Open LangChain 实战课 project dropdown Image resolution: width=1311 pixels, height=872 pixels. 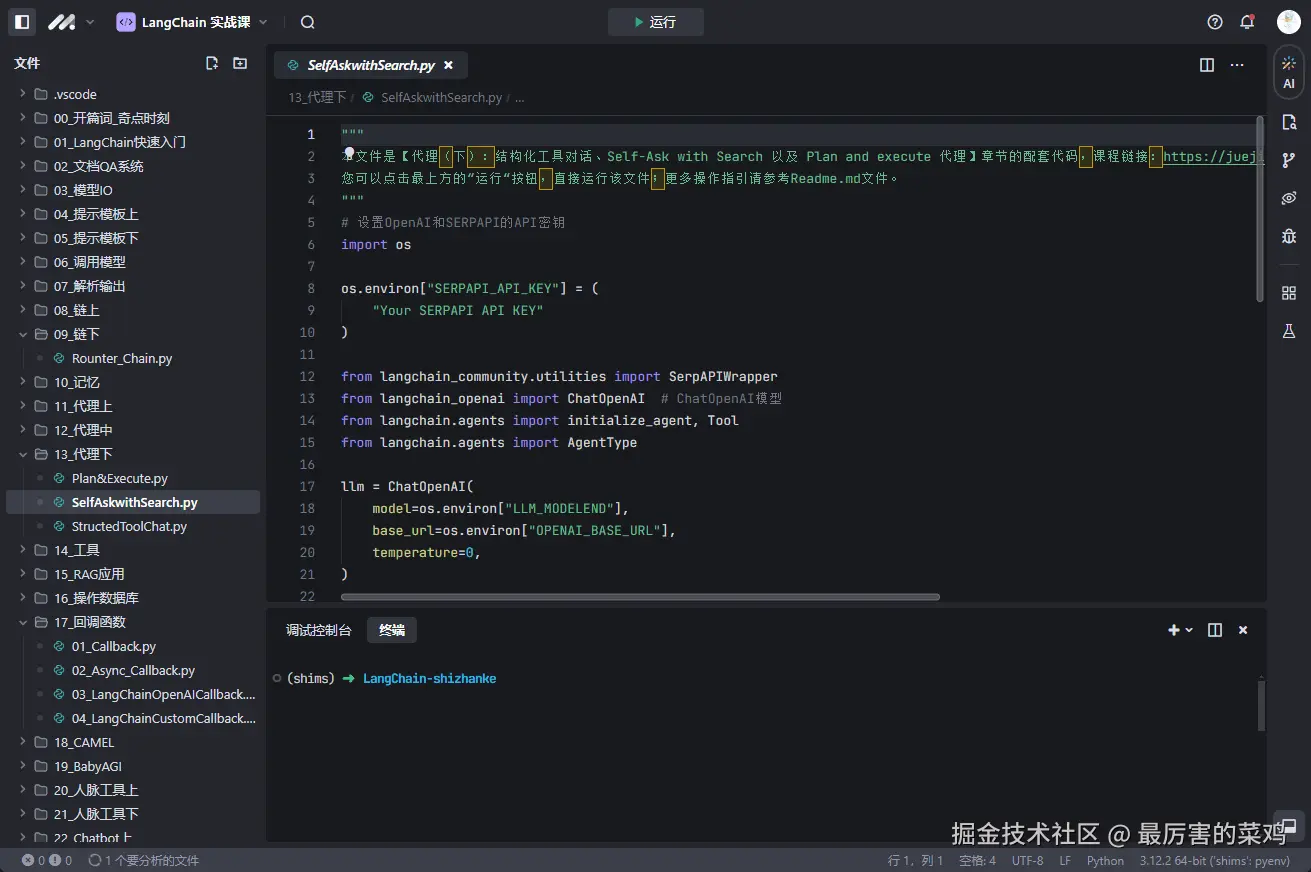click(192, 22)
